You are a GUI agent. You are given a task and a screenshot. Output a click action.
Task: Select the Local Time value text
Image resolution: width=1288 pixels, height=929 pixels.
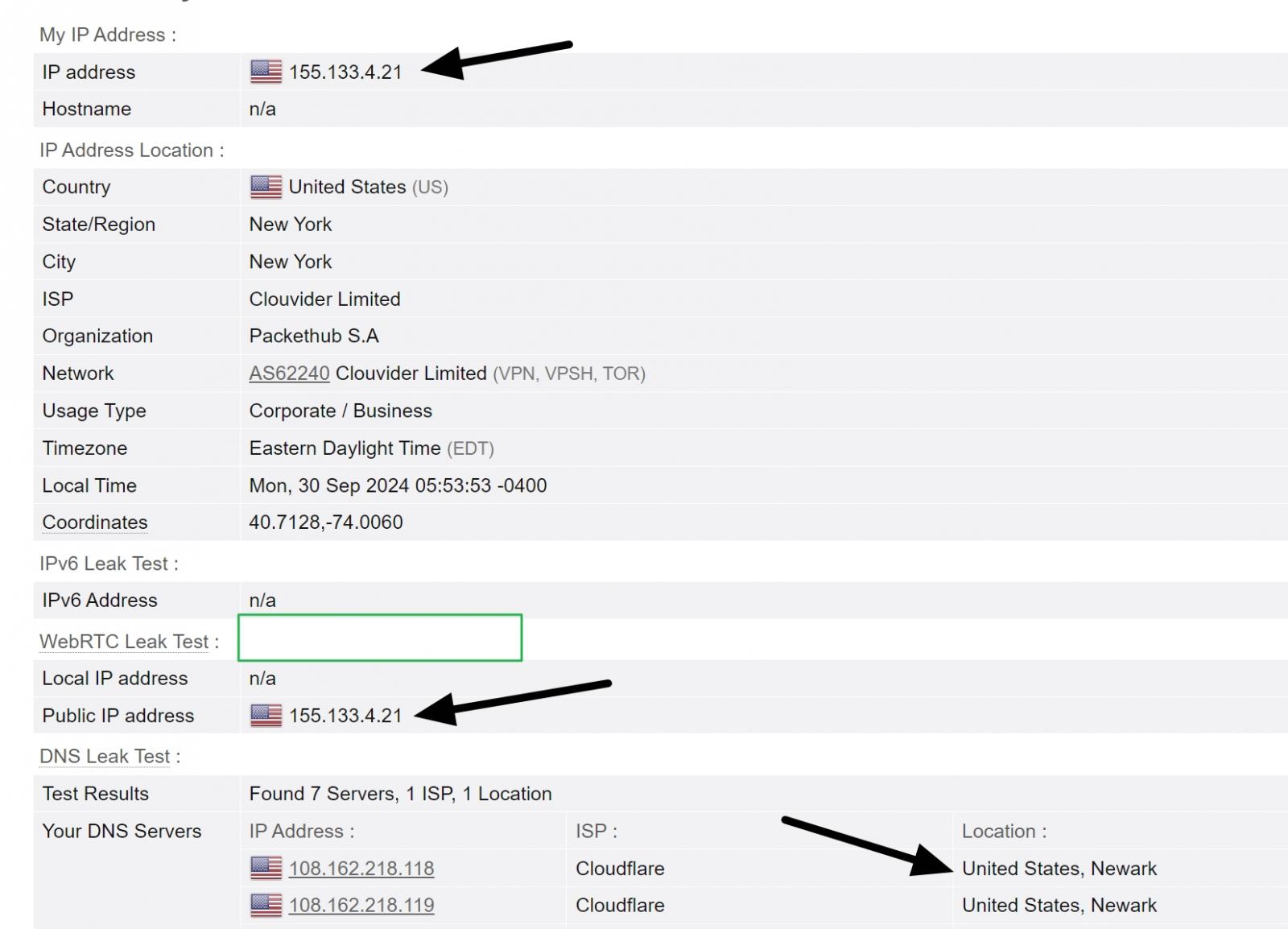[398, 485]
